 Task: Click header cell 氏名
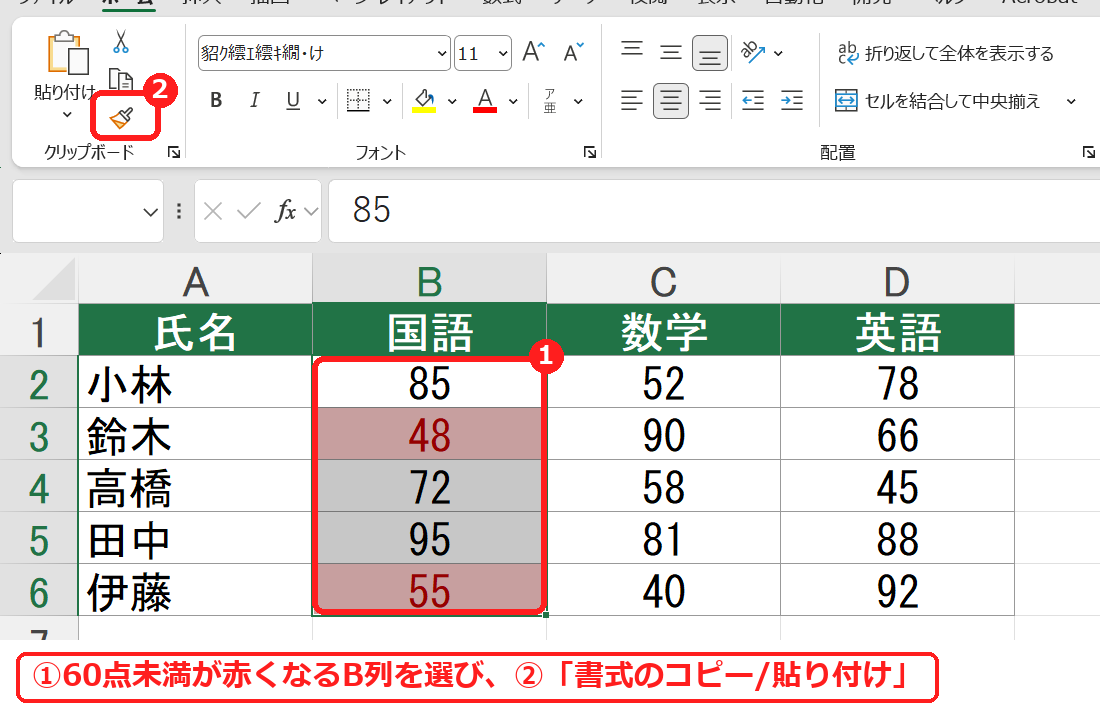(x=195, y=330)
